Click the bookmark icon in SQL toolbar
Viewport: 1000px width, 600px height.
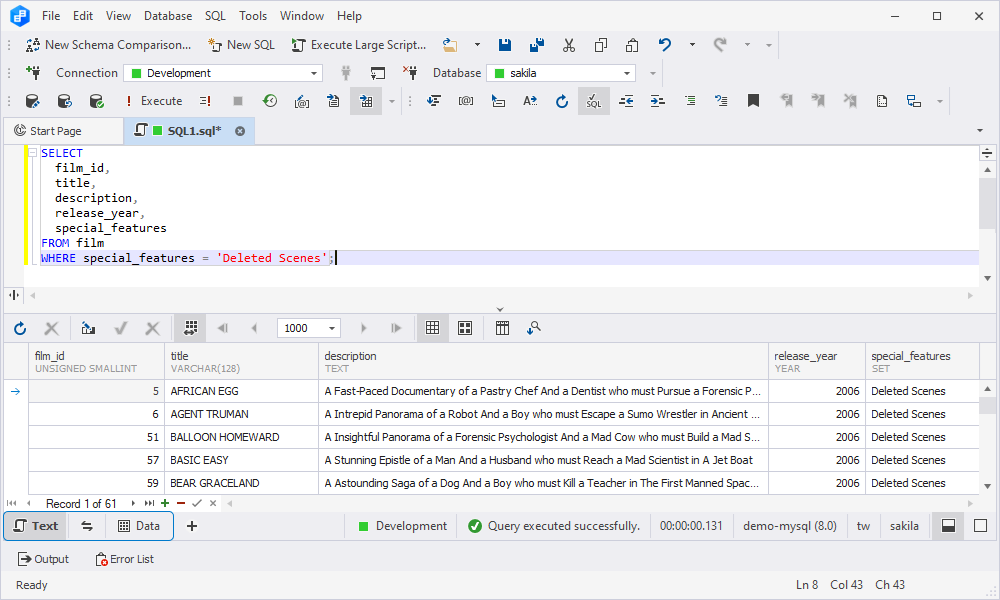[753, 101]
